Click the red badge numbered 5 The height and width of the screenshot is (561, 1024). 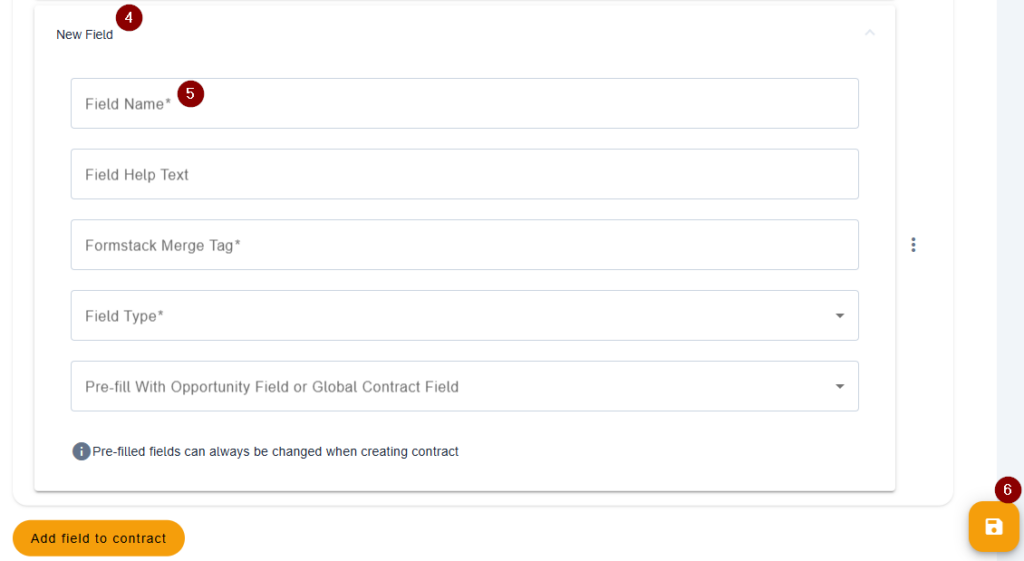(x=190, y=94)
